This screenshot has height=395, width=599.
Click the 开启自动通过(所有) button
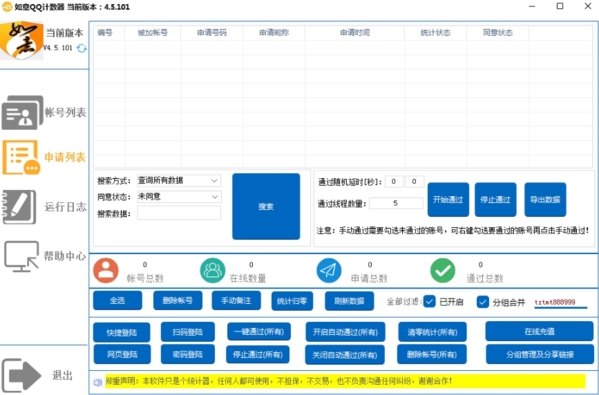coord(345,332)
